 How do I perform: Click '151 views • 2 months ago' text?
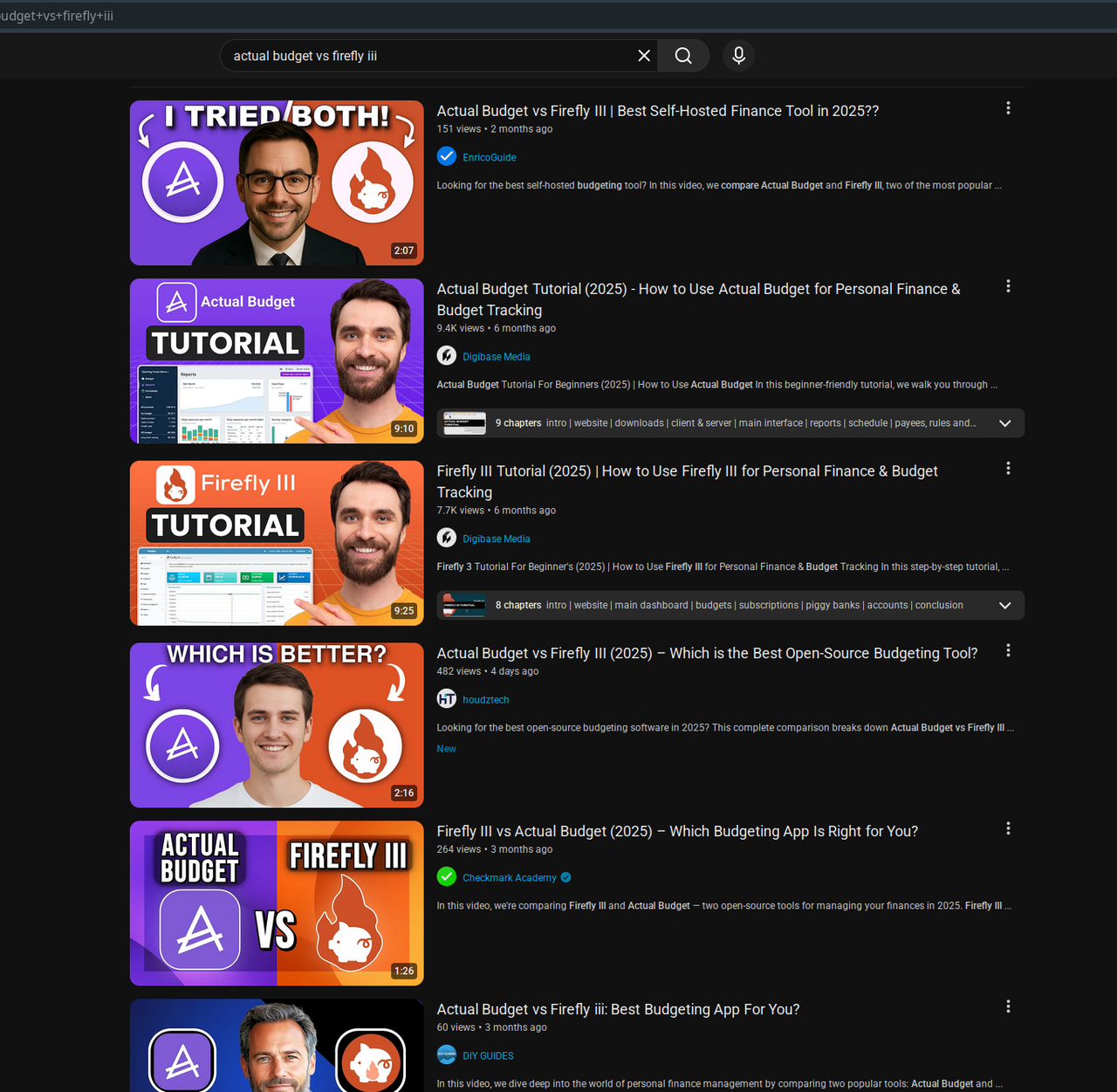(495, 129)
